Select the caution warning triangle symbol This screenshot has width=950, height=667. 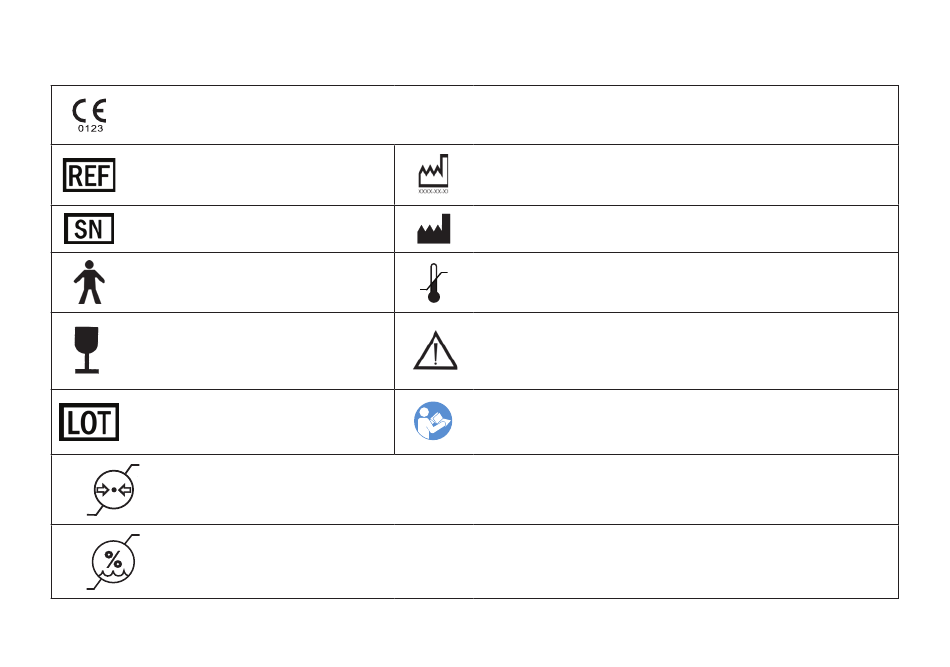435,351
